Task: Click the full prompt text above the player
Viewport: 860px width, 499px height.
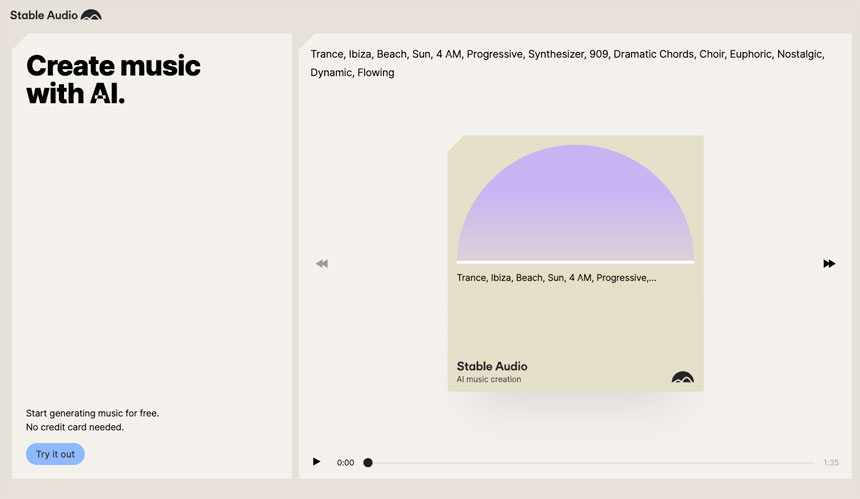Action: (567, 63)
